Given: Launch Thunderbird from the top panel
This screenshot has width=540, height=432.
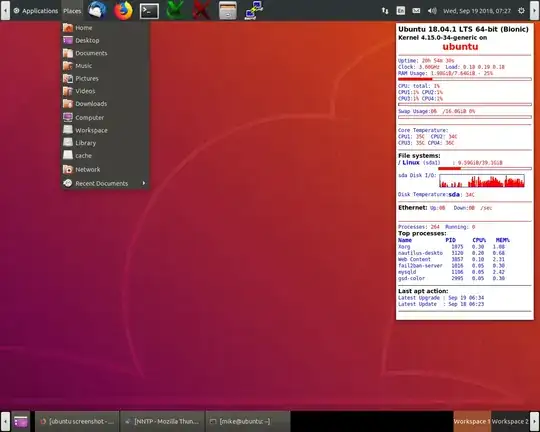Looking at the screenshot, I should (97, 10).
